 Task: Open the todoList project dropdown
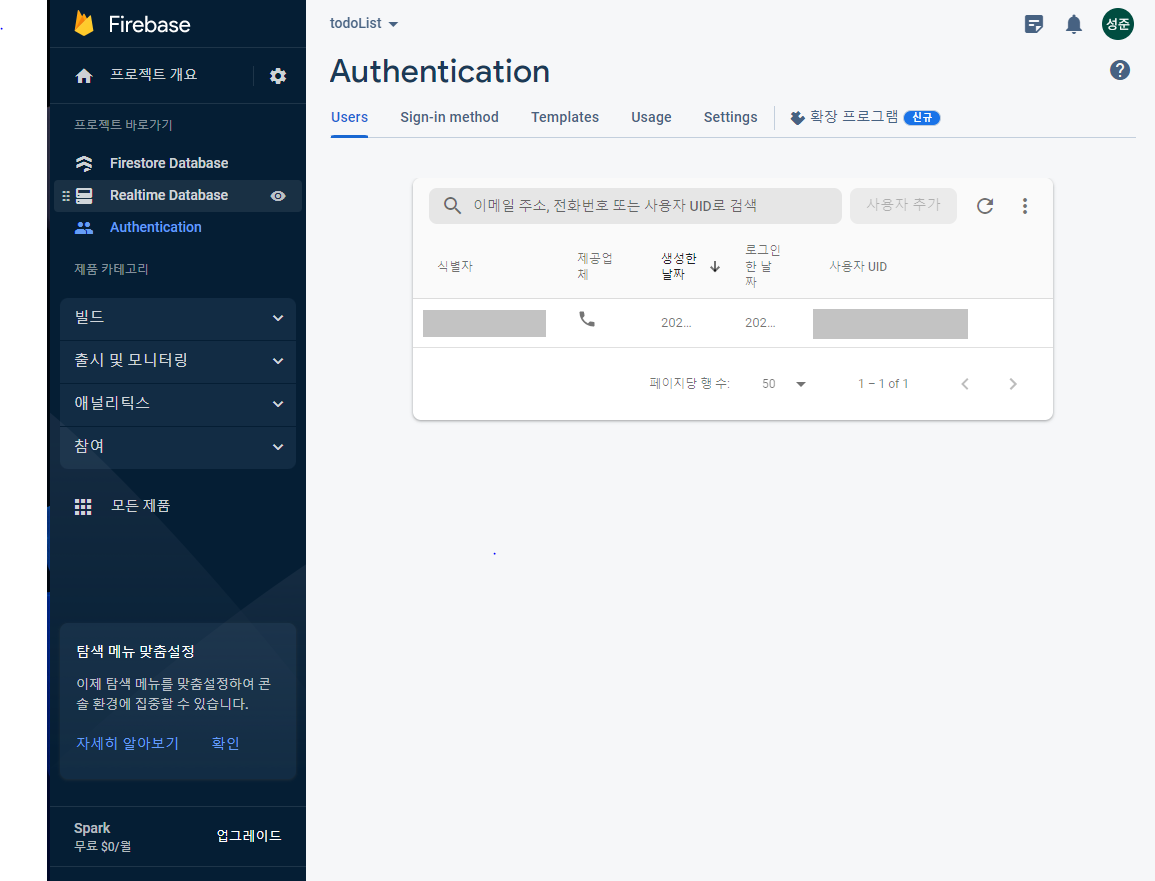[364, 24]
